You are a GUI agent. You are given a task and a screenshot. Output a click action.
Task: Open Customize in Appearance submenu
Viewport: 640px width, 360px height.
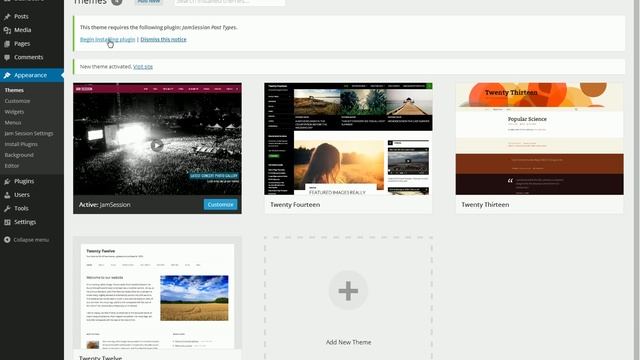coord(18,101)
